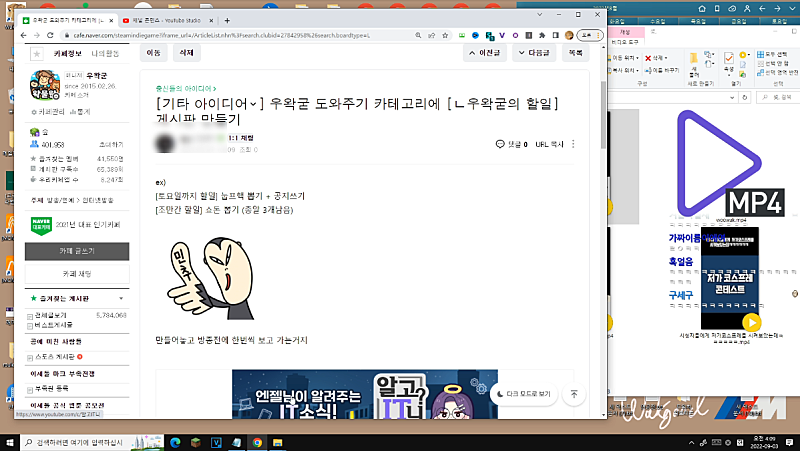Refresh the Explorer folder view
Screen dimensions: 800x451
coord(745,97)
